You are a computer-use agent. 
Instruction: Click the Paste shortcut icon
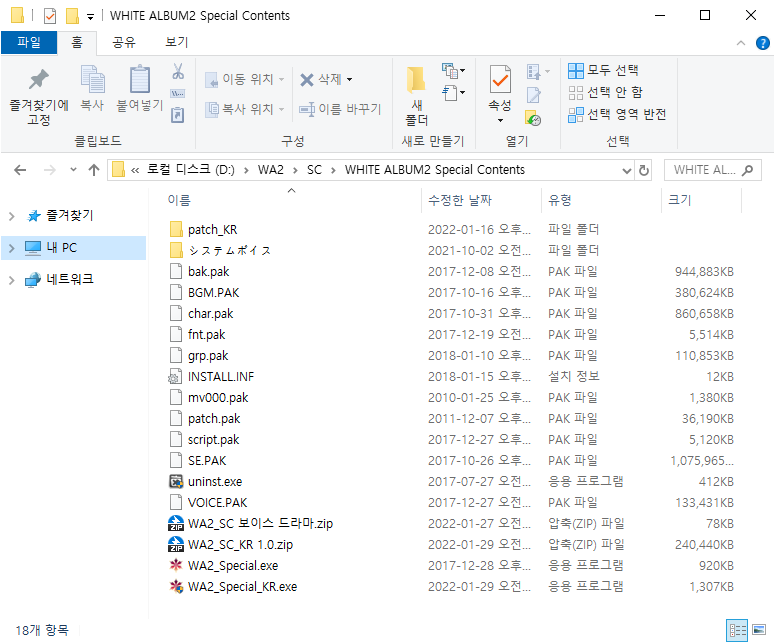[x=178, y=115]
